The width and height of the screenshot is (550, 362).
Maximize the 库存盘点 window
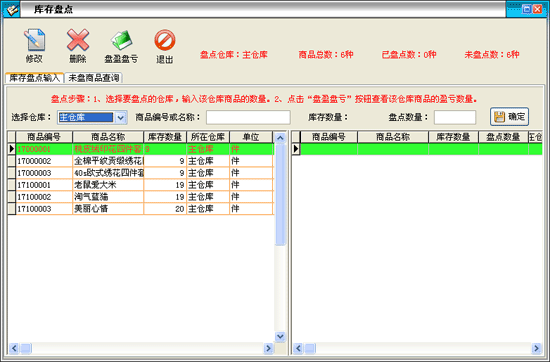point(526,9)
